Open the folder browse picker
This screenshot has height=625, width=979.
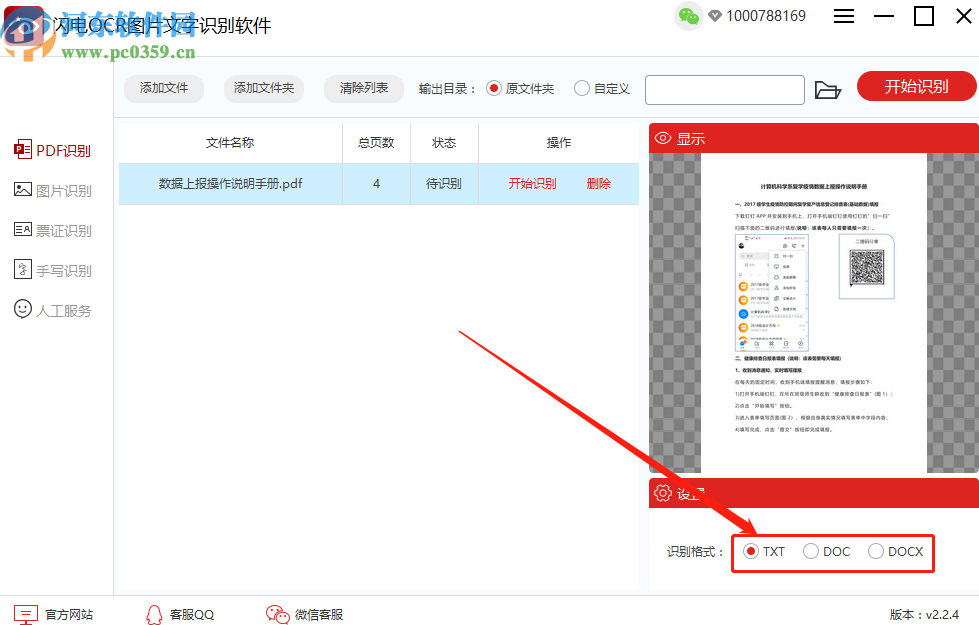[828, 89]
